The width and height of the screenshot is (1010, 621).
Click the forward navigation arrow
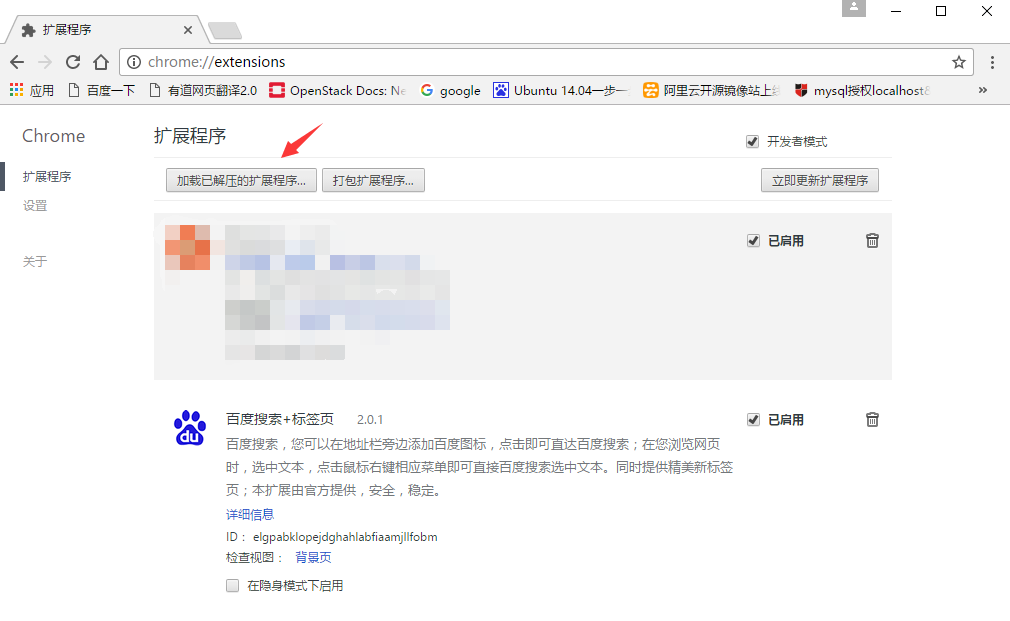(x=44, y=62)
